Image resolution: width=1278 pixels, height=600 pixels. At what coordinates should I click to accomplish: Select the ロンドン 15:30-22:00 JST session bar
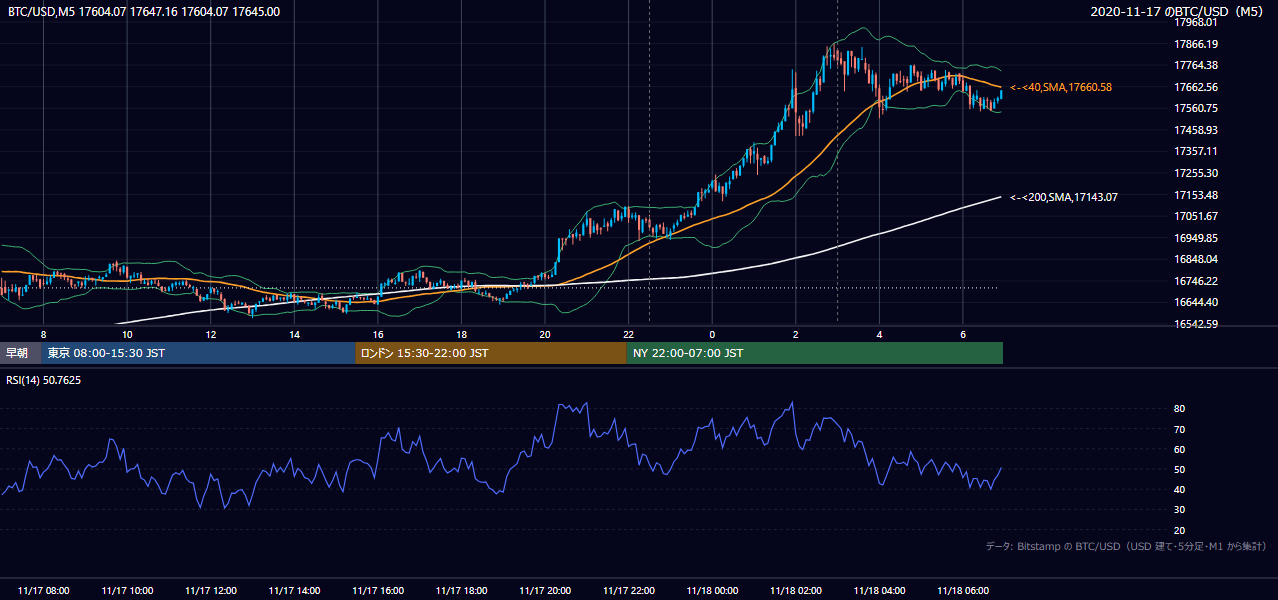coord(491,353)
